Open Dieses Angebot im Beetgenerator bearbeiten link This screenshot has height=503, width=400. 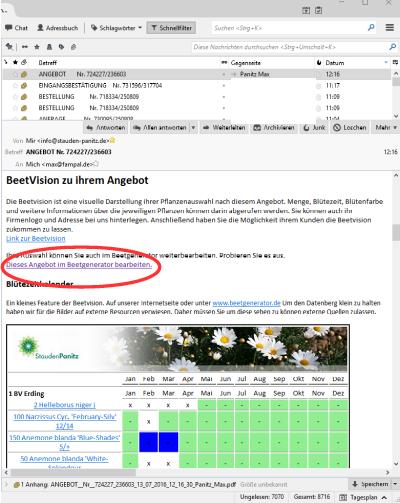pyautogui.click(x=79, y=265)
